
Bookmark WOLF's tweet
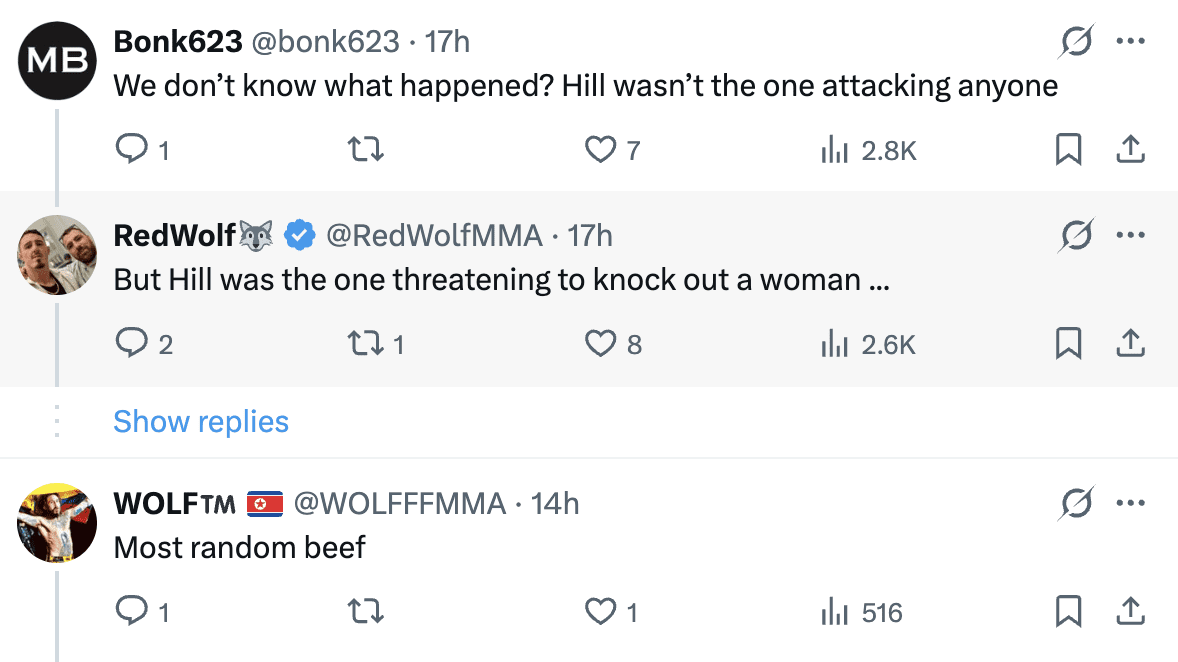pyautogui.click(x=1068, y=611)
